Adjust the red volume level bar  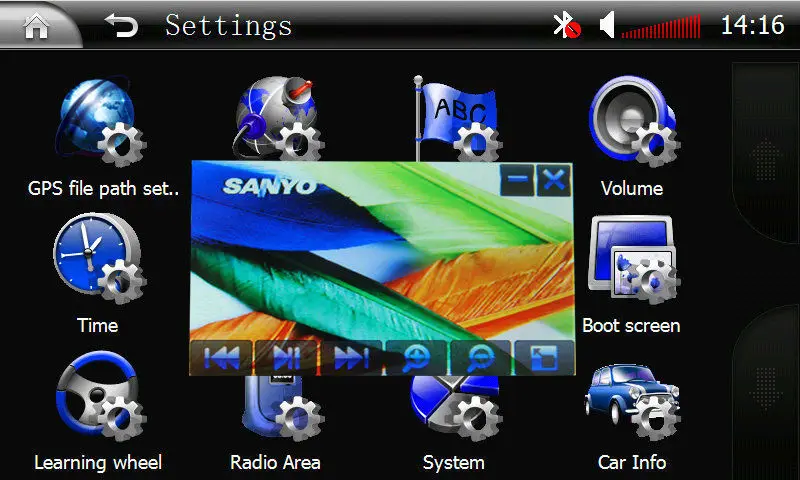[x=661, y=26]
